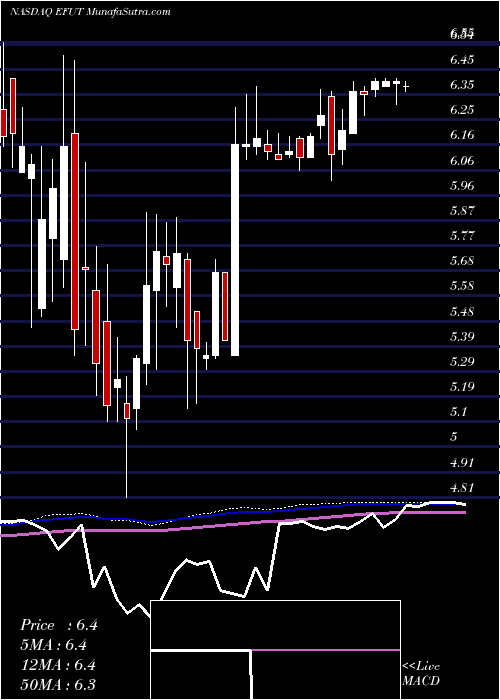
Task: Click the 5.48 price axis label
Action: coord(462,311)
